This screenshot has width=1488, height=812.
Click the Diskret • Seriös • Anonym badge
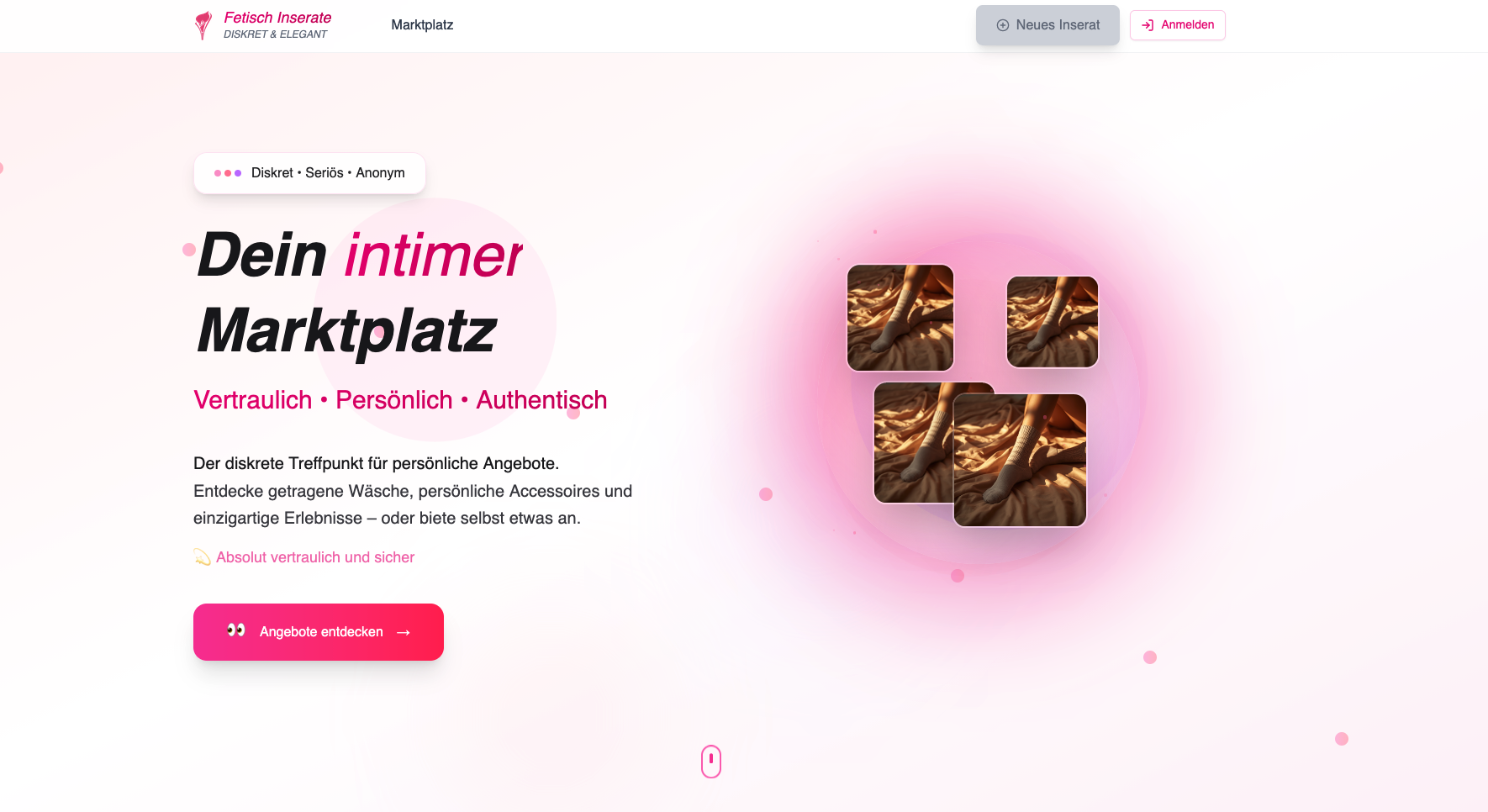[x=309, y=173]
